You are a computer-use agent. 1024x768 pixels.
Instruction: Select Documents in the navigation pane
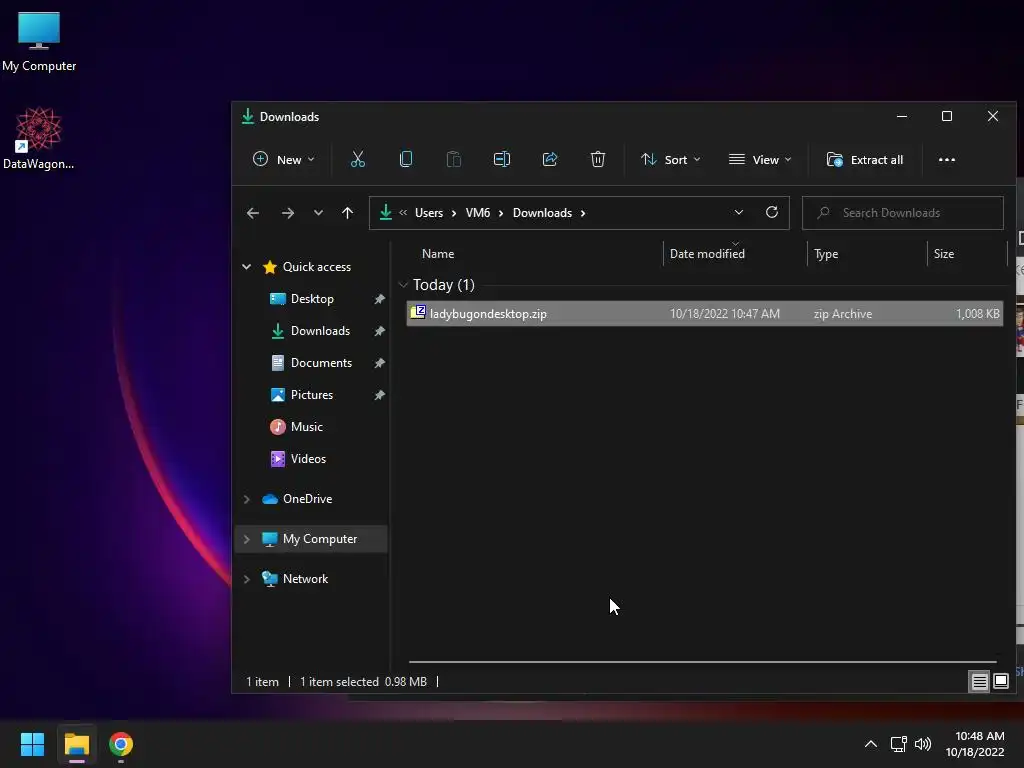click(321, 363)
